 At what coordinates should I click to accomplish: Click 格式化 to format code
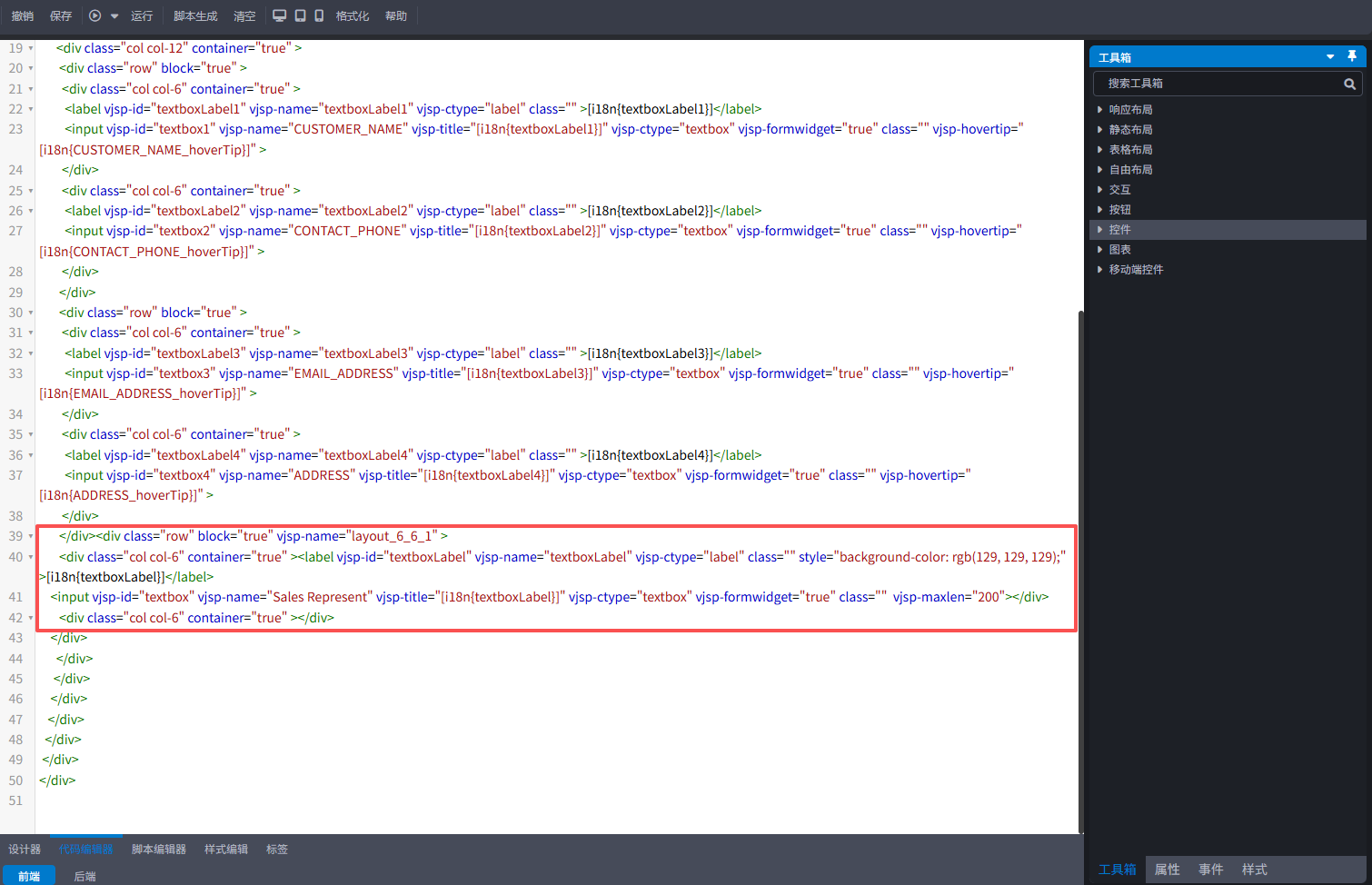click(353, 15)
